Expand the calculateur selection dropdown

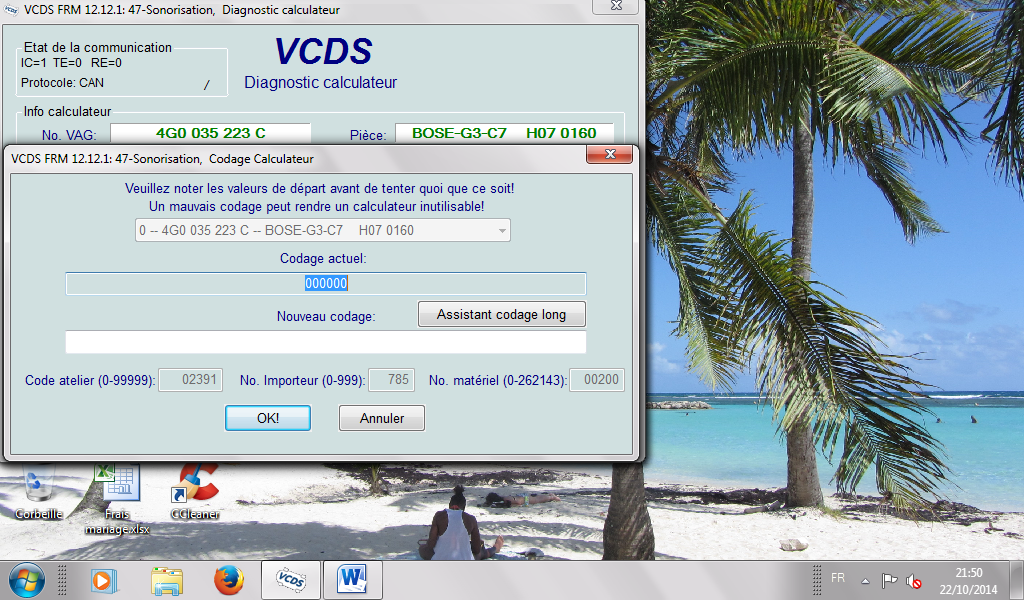tap(502, 230)
